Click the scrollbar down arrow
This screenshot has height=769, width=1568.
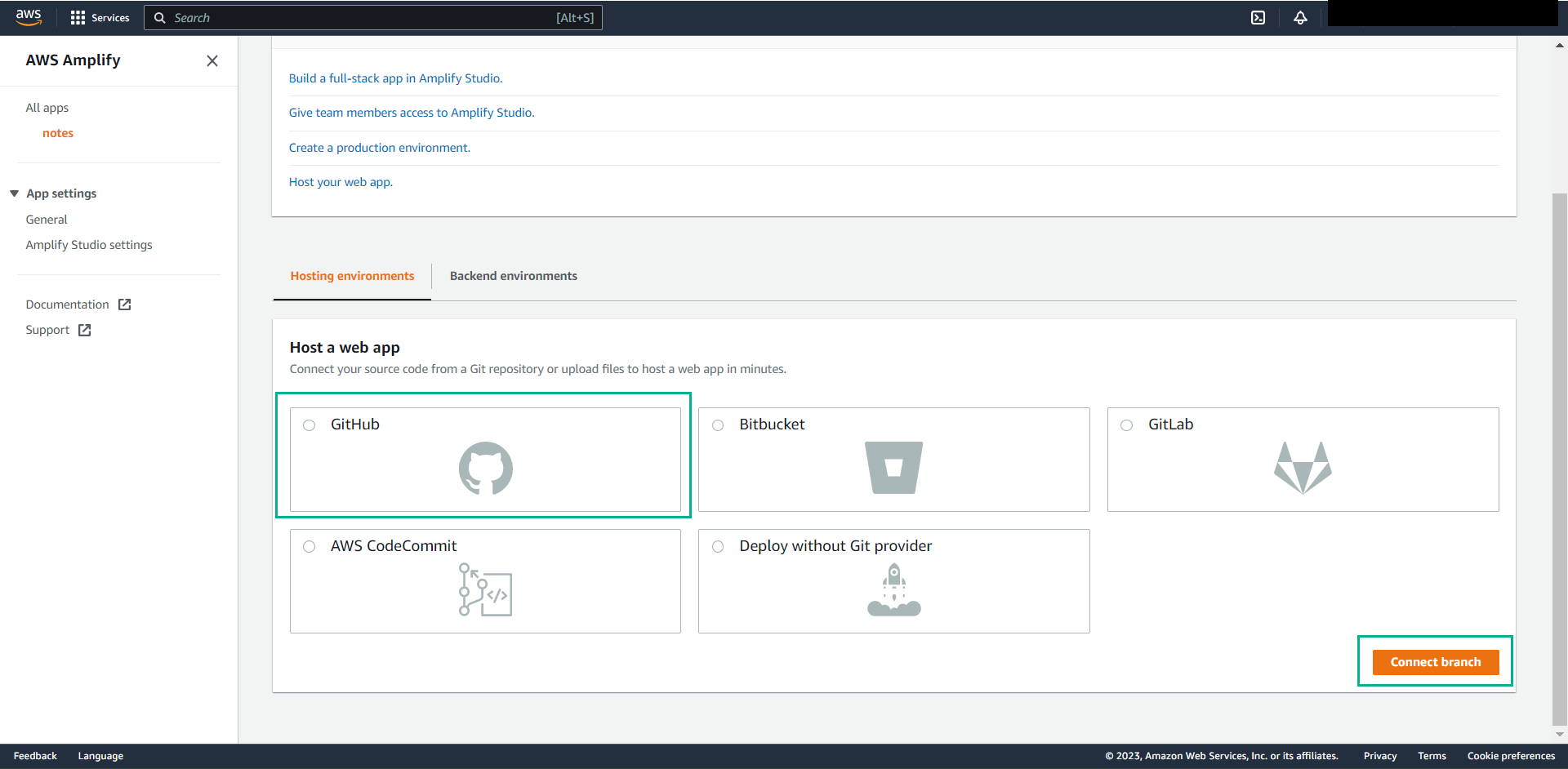tap(1560, 734)
